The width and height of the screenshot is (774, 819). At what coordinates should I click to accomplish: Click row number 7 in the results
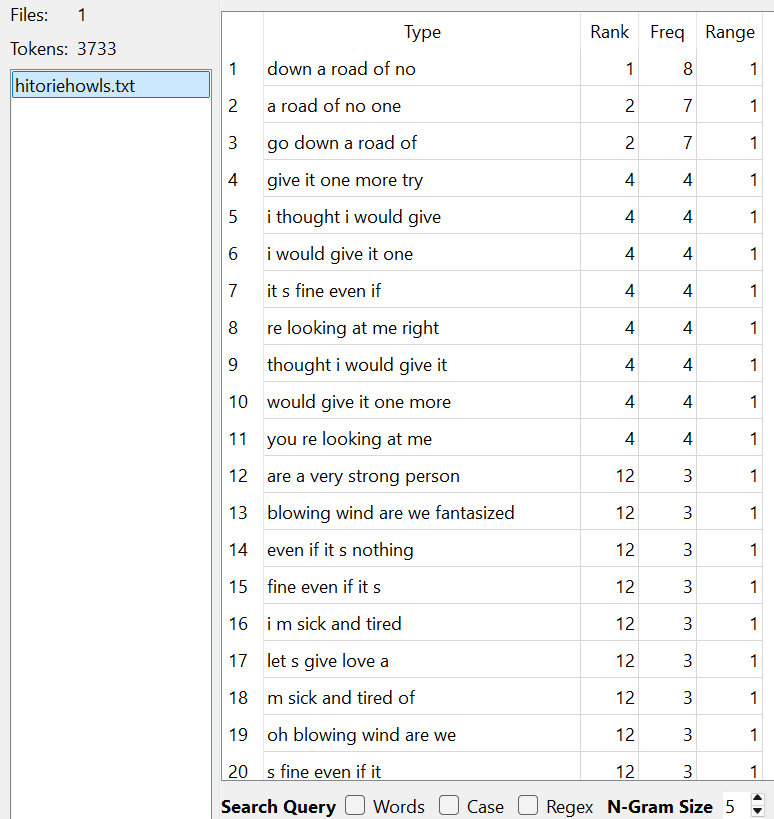tap(233, 291)
